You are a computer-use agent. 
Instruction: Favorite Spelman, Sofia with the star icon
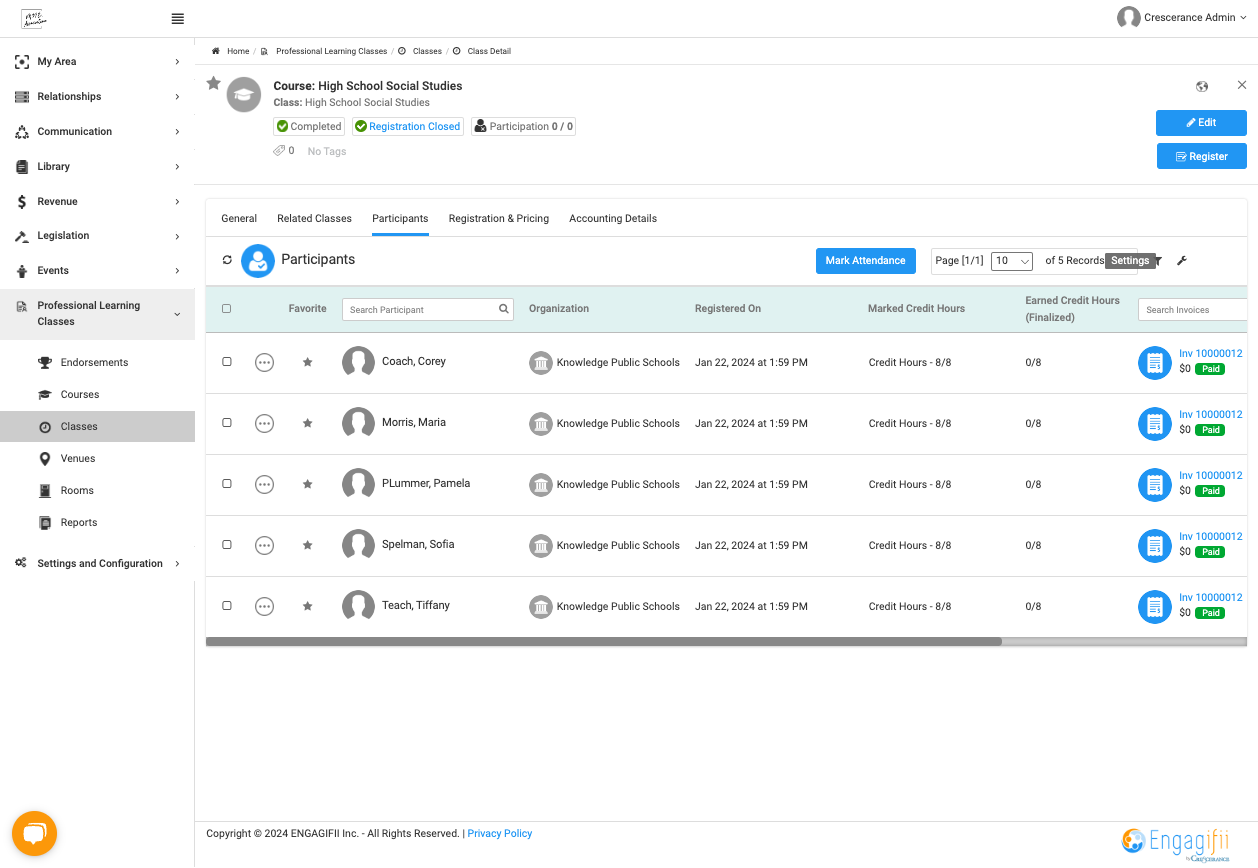[x=308, y=545]
